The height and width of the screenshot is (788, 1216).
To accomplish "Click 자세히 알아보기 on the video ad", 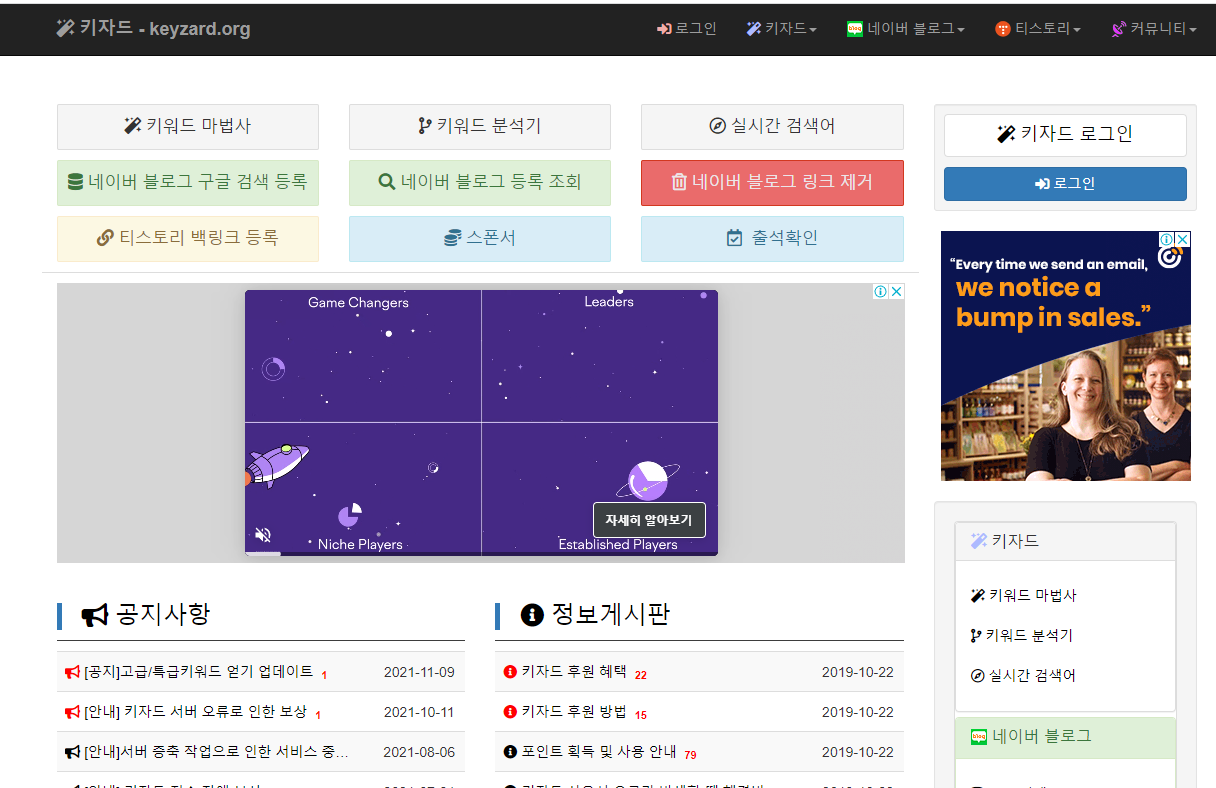I will pyautogui.click(x=649, y=520).
